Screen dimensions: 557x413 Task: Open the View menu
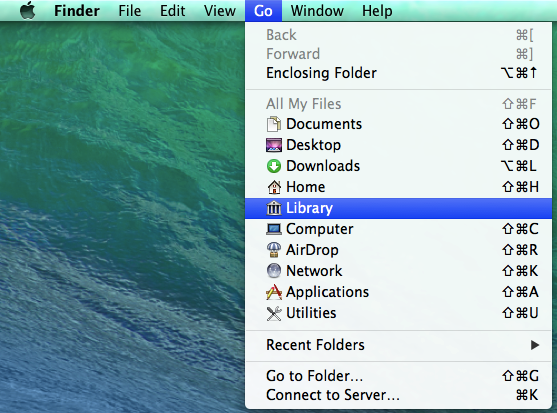coord(220,11)
